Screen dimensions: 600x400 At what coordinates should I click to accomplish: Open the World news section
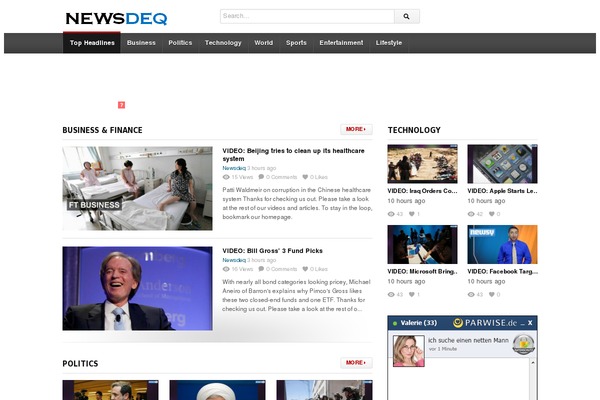point(264,43)
